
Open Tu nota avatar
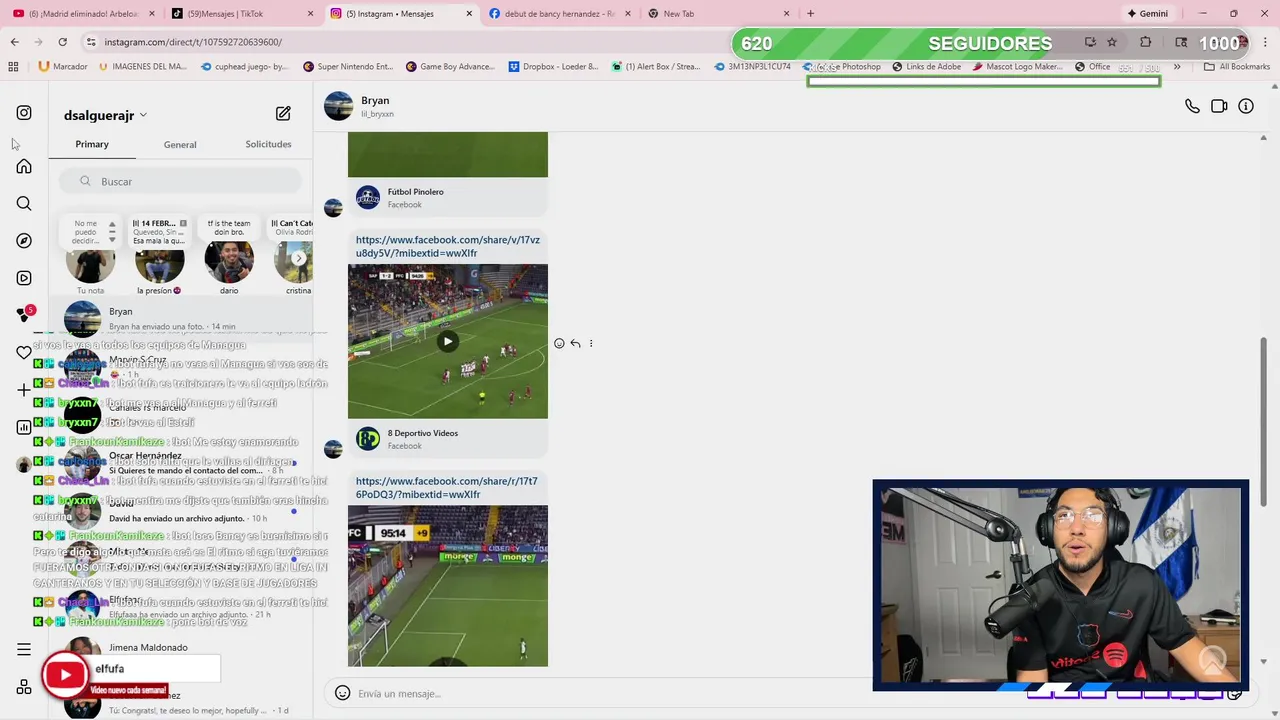90,262
